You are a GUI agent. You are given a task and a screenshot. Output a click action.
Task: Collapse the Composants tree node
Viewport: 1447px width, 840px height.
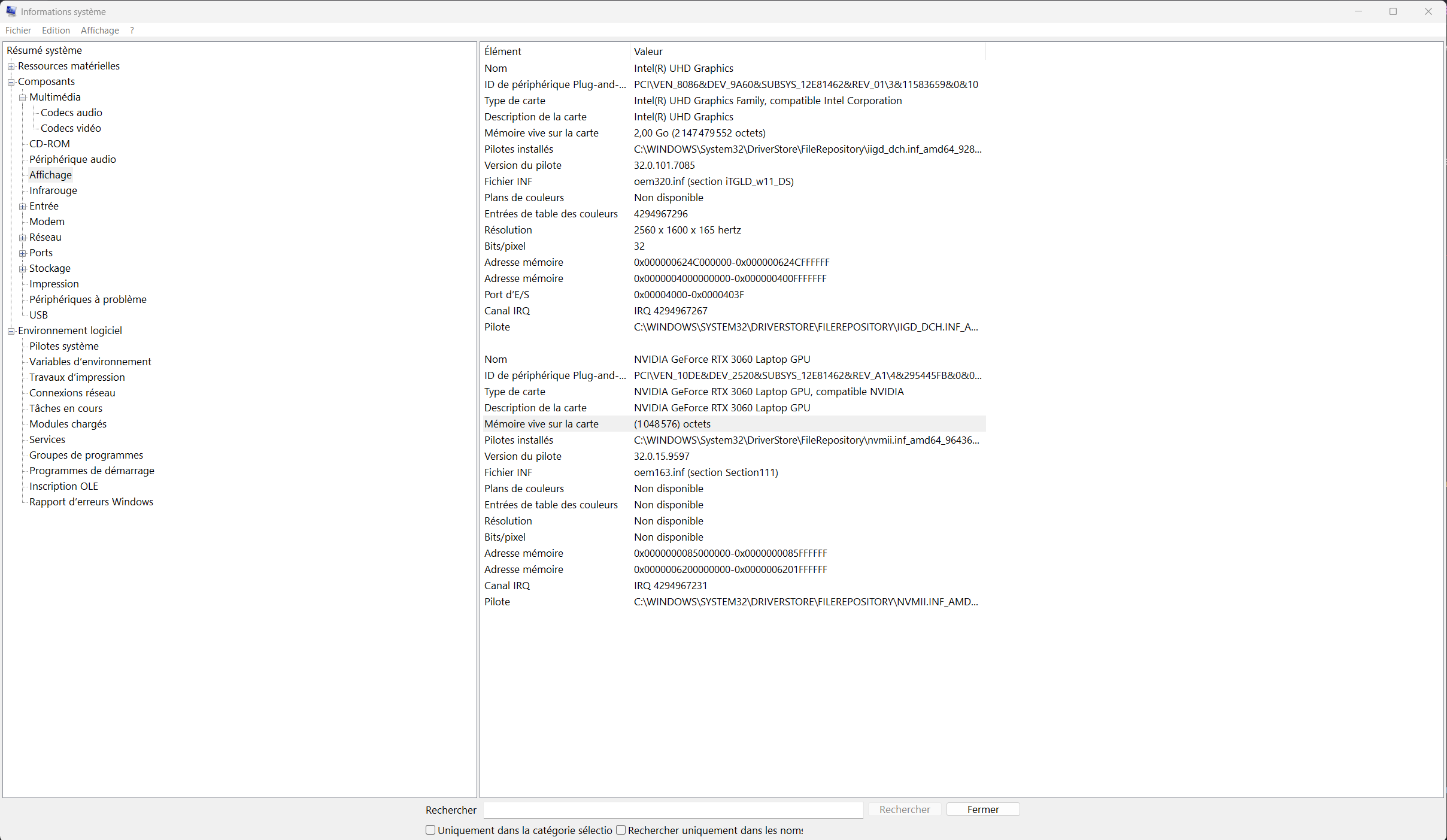pyautogui.click(x=11, y=82)
